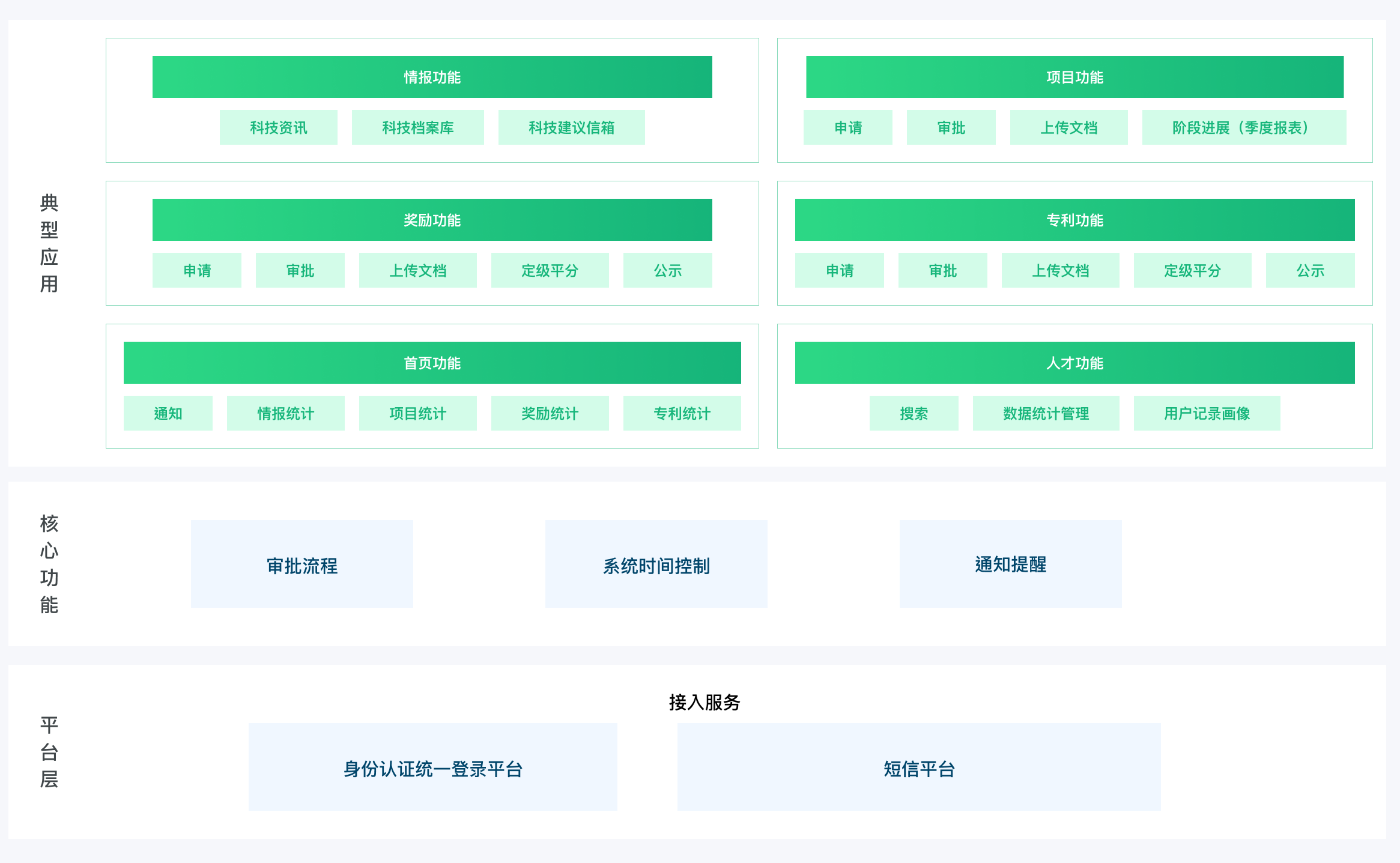Click the 专利功能 header bar
1400x863 pixels.
coord(1074,220)
